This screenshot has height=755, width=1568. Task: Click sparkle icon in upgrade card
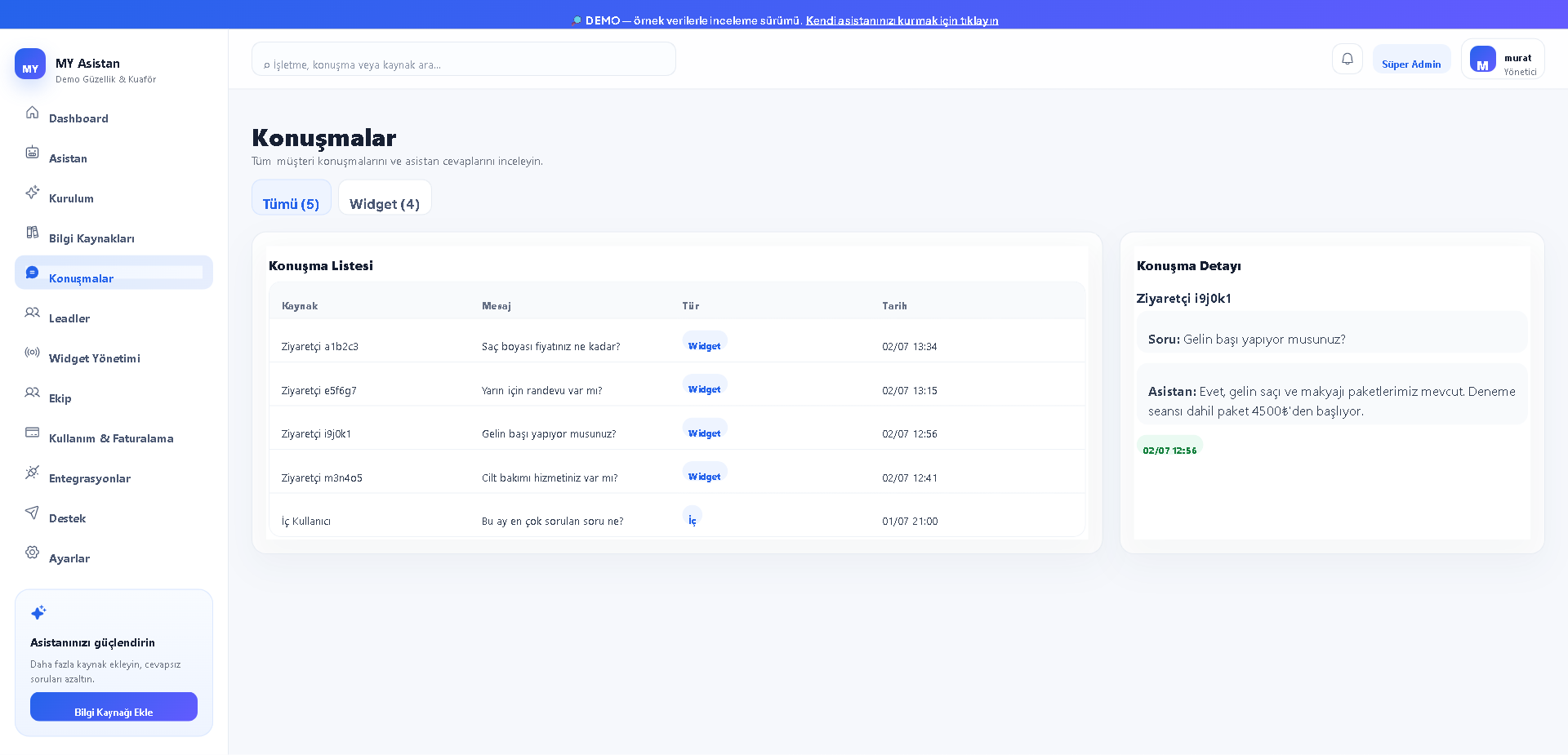pos(38,612)
